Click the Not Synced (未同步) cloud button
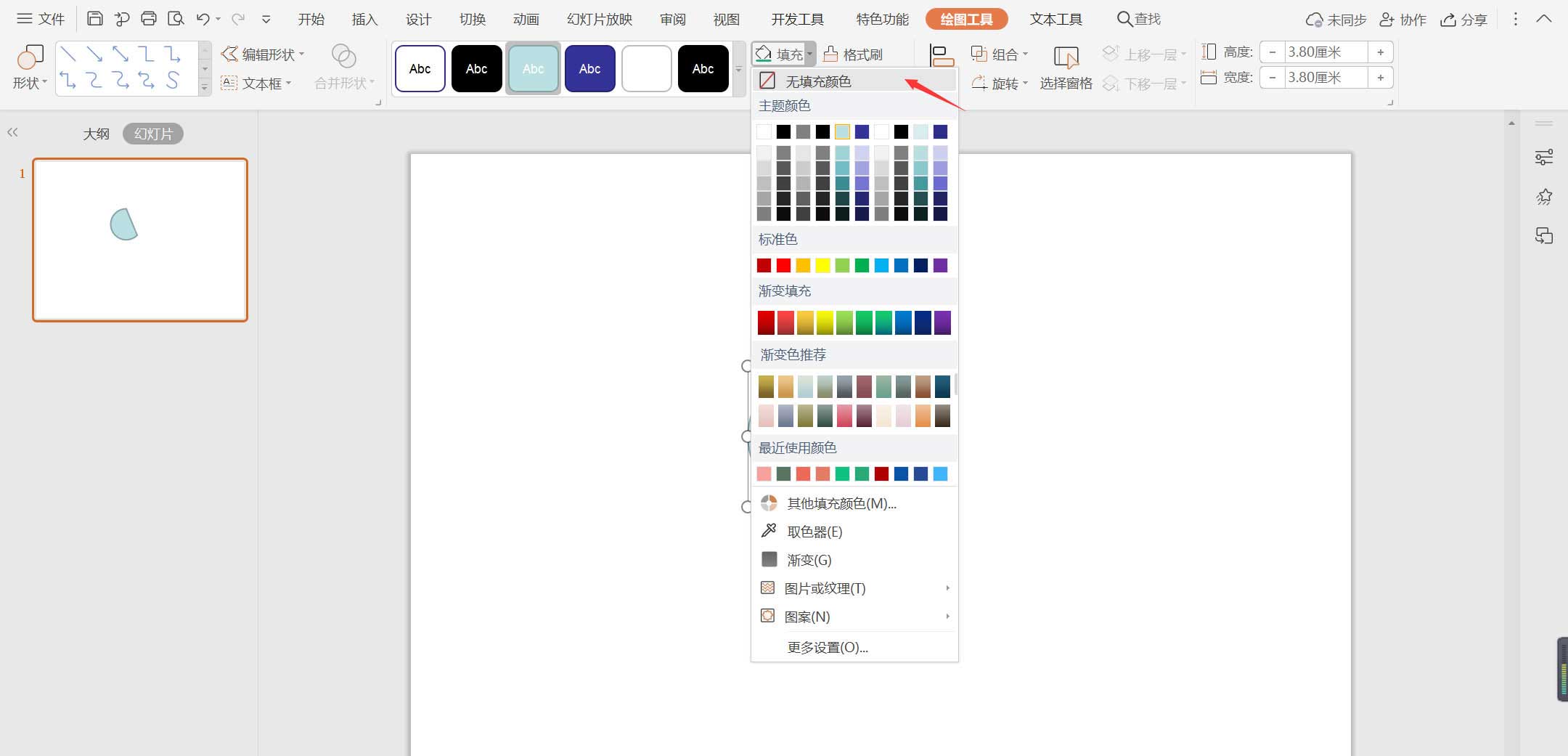The width and height of the screenshot is (1568, 756). pos(1336,20)
